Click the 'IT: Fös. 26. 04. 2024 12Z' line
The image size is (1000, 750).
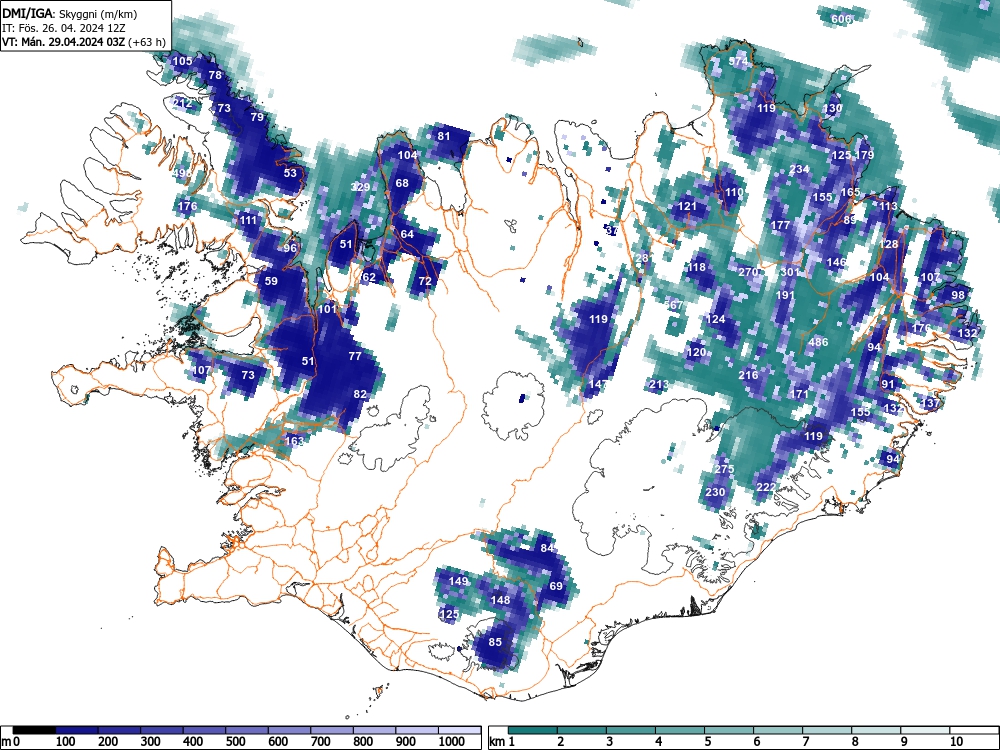point(62,28)
